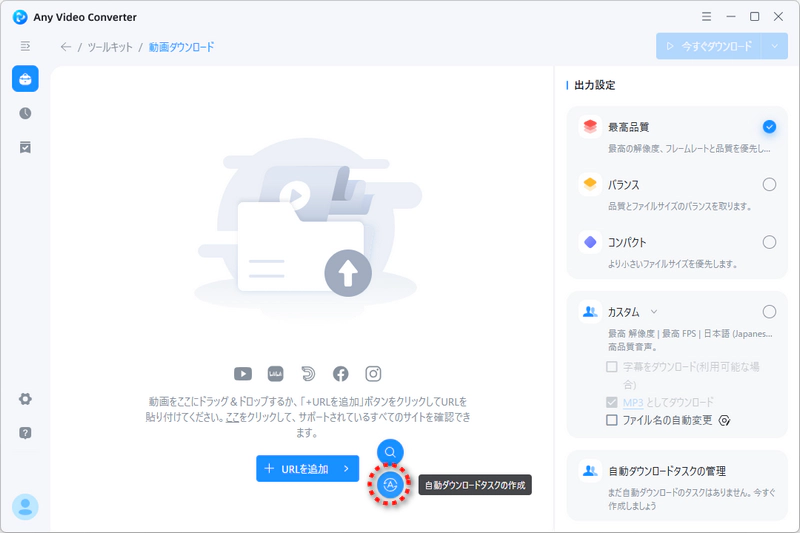The height and width of the screenshot is (533, 800).
Task: Click the 出力設定 heading
Action: pyautogui.click(x=595, y=85)
